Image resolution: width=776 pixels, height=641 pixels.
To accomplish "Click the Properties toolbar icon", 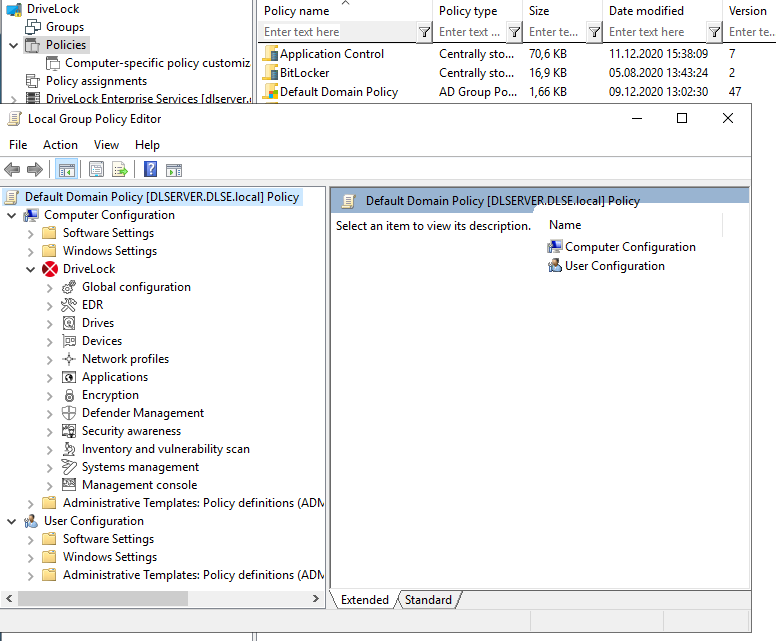I will point(97,170).
